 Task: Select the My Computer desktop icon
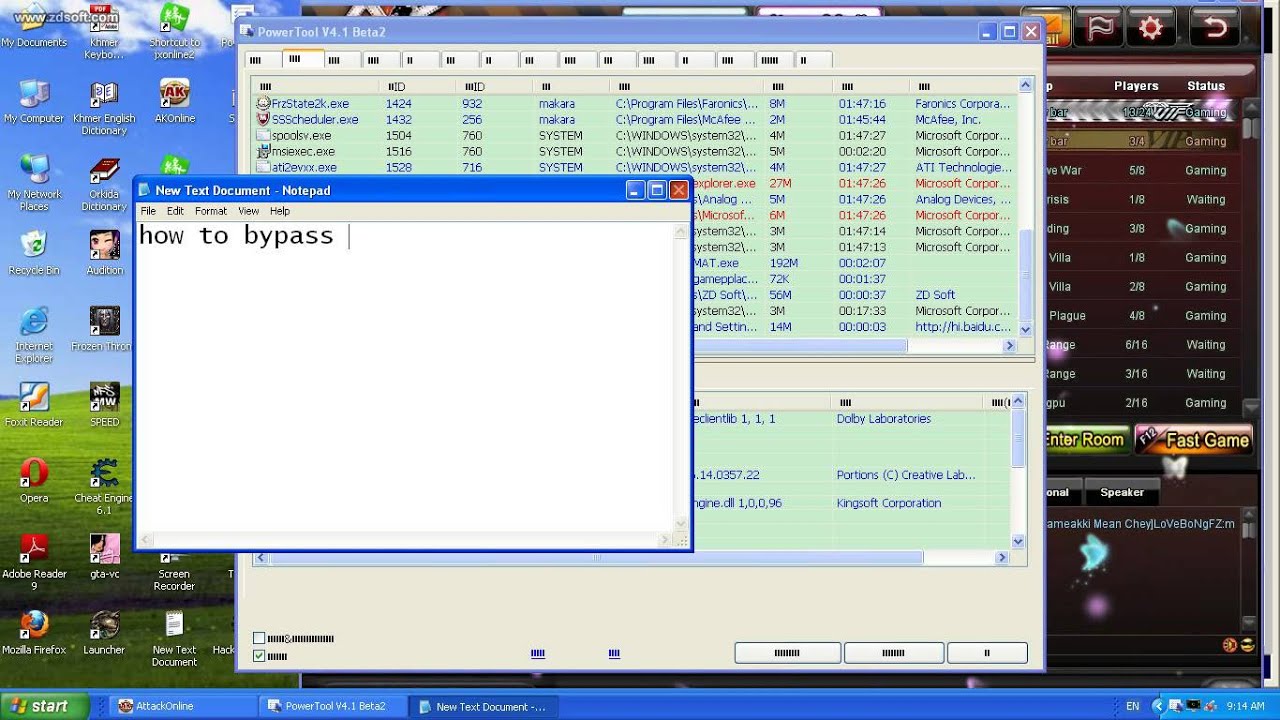[x=34, y=102]
